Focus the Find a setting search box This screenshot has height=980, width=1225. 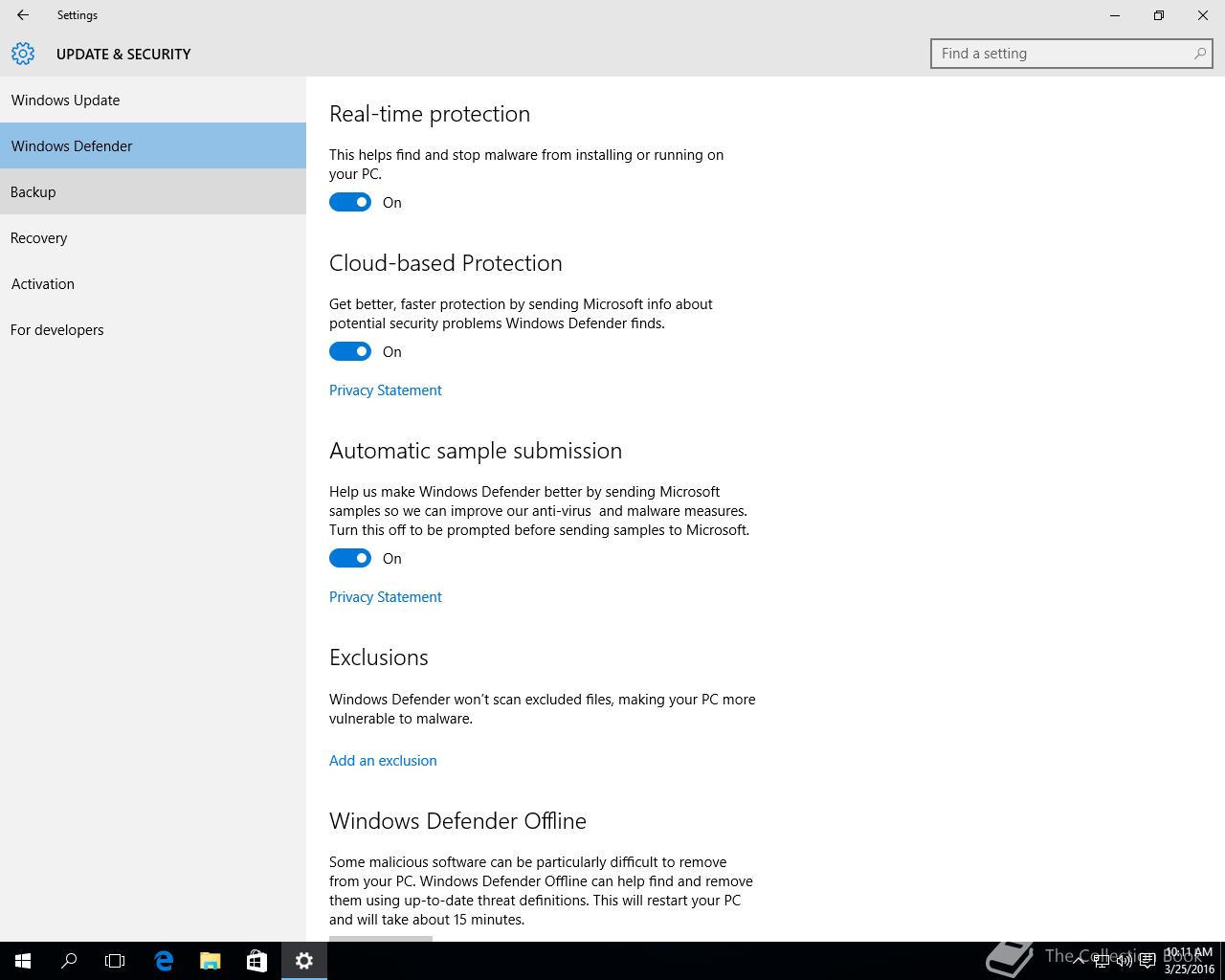[1072, 54]
